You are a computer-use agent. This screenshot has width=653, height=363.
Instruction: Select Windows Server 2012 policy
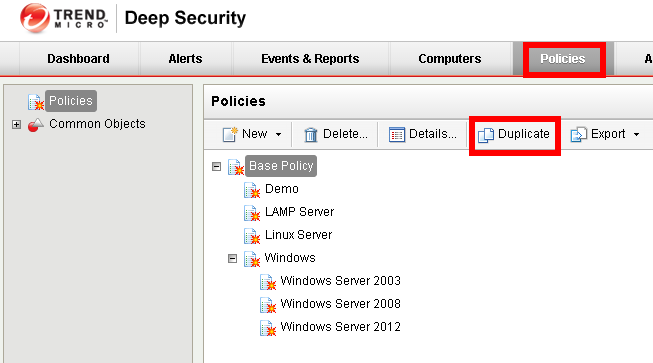341,327
